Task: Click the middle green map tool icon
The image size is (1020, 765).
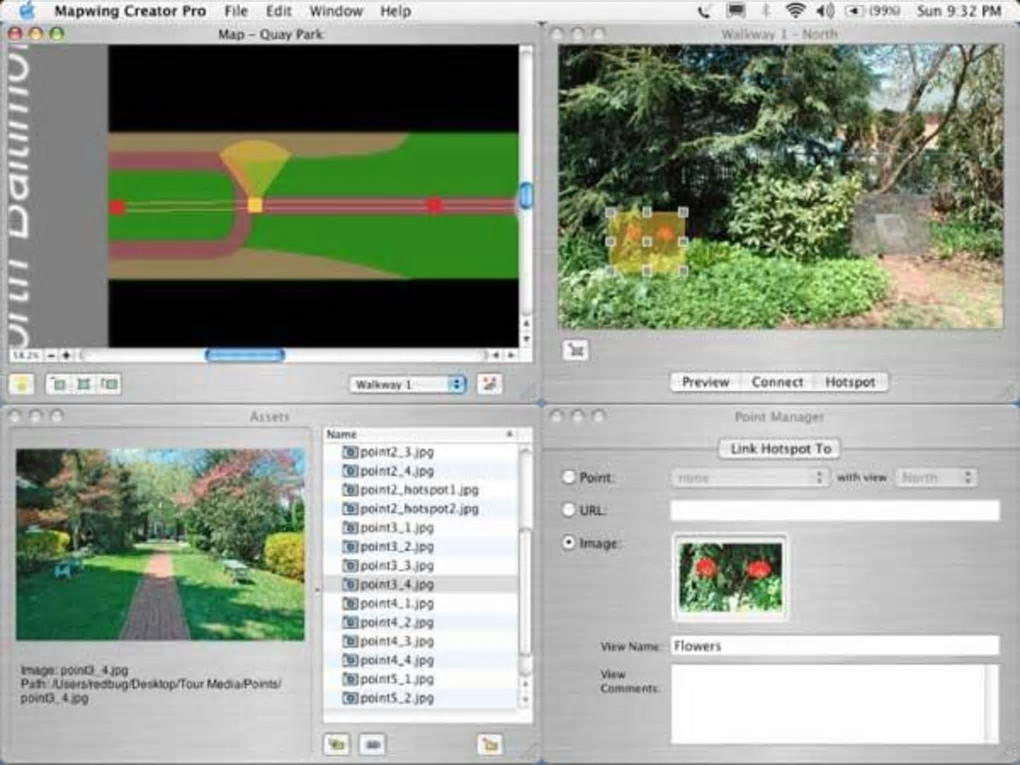Action: tap(84, 384)
